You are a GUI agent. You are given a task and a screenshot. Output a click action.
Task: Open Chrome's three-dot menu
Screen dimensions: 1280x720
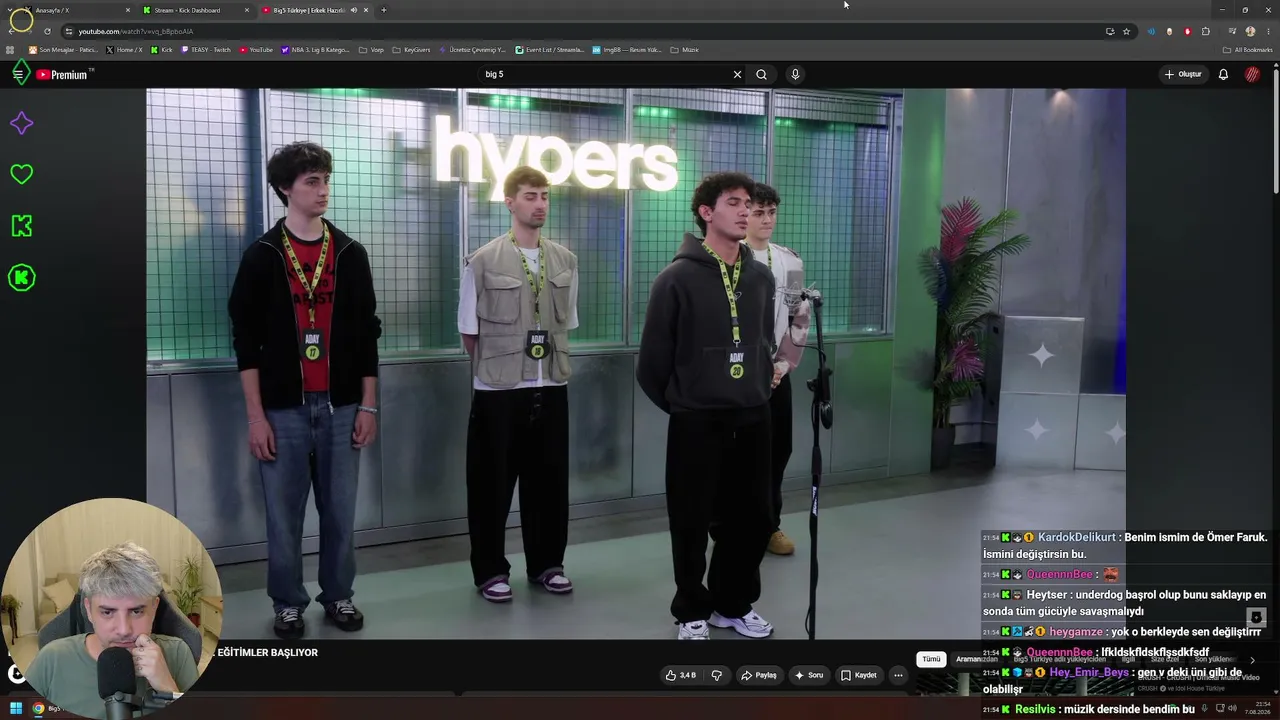coord(1267,31)
